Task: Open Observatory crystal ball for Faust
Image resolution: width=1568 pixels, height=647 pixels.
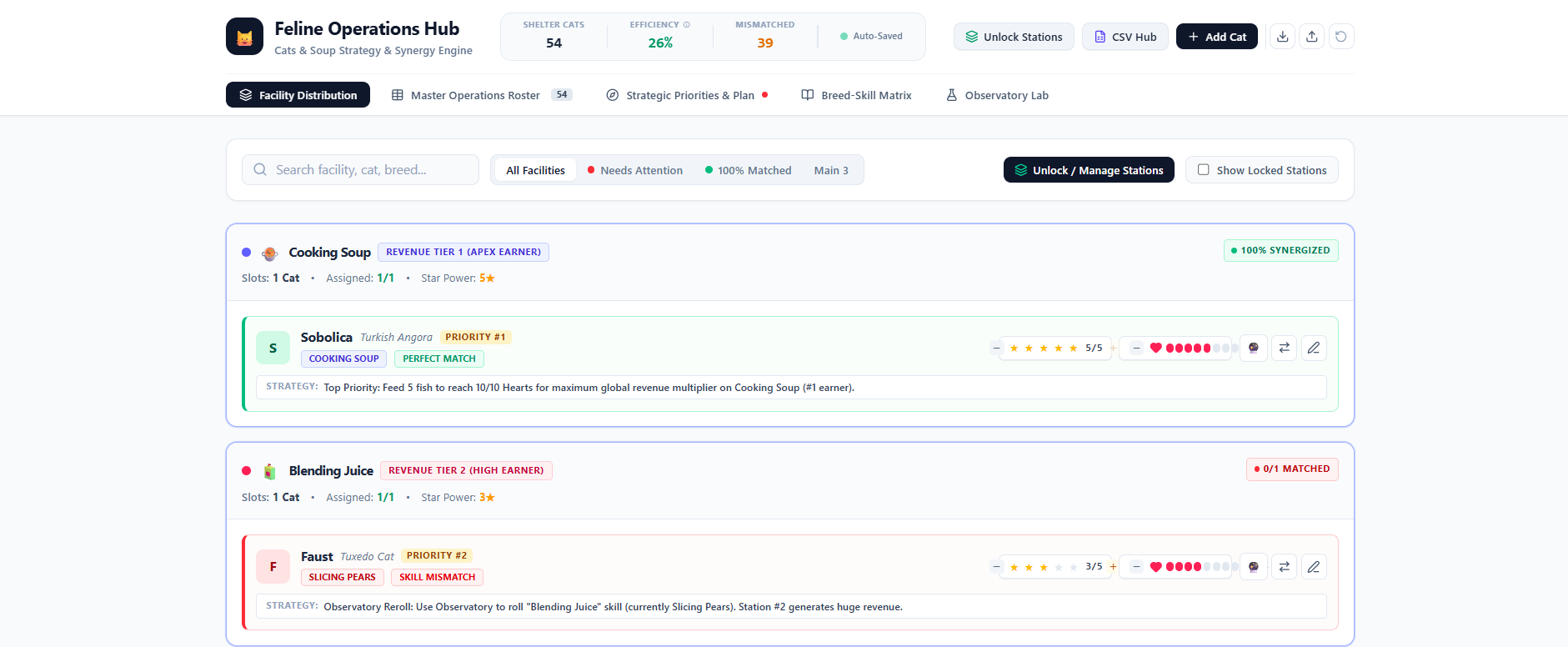Action: tap(1254, 567)
